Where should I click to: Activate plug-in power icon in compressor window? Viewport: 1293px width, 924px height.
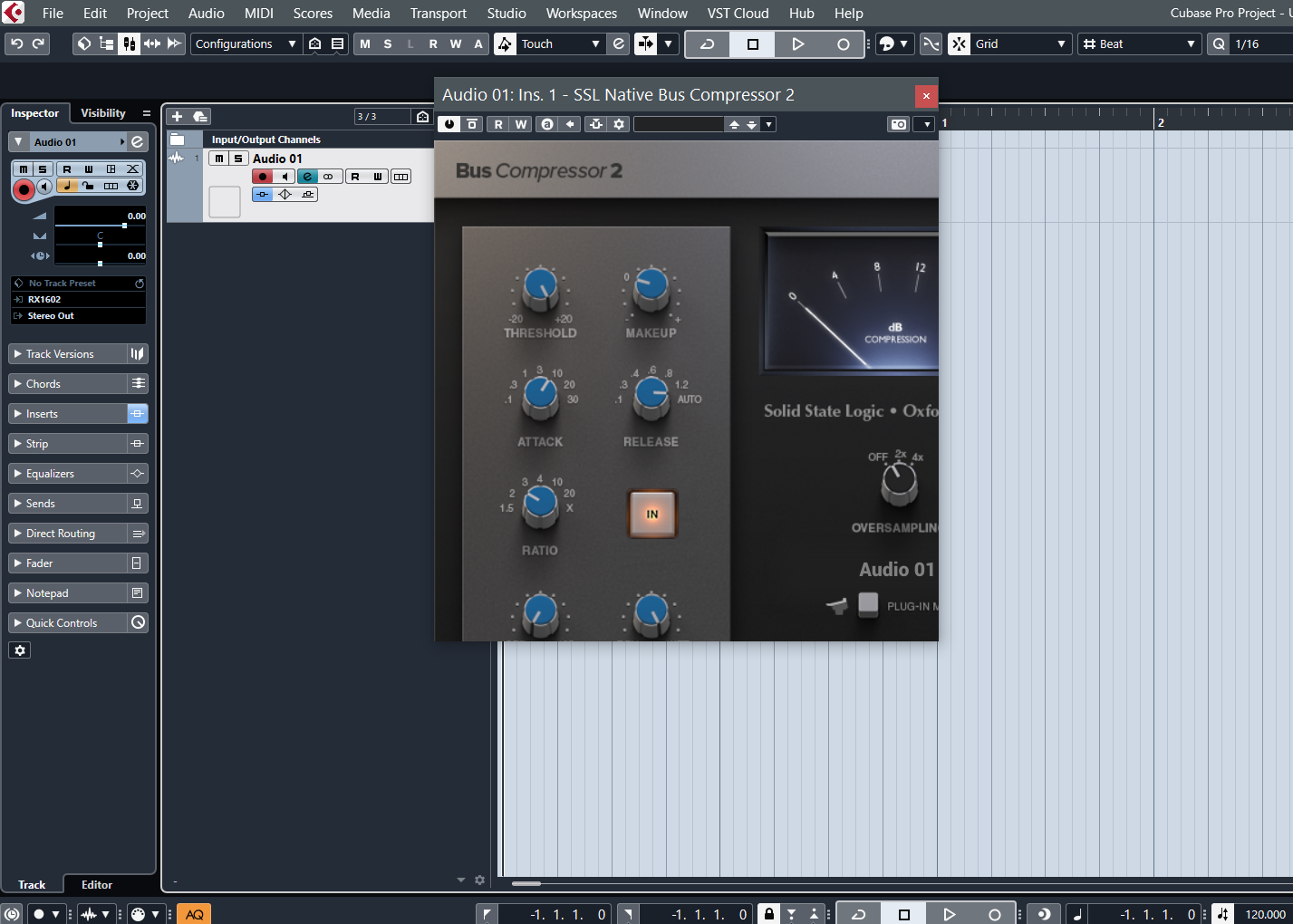449,124
